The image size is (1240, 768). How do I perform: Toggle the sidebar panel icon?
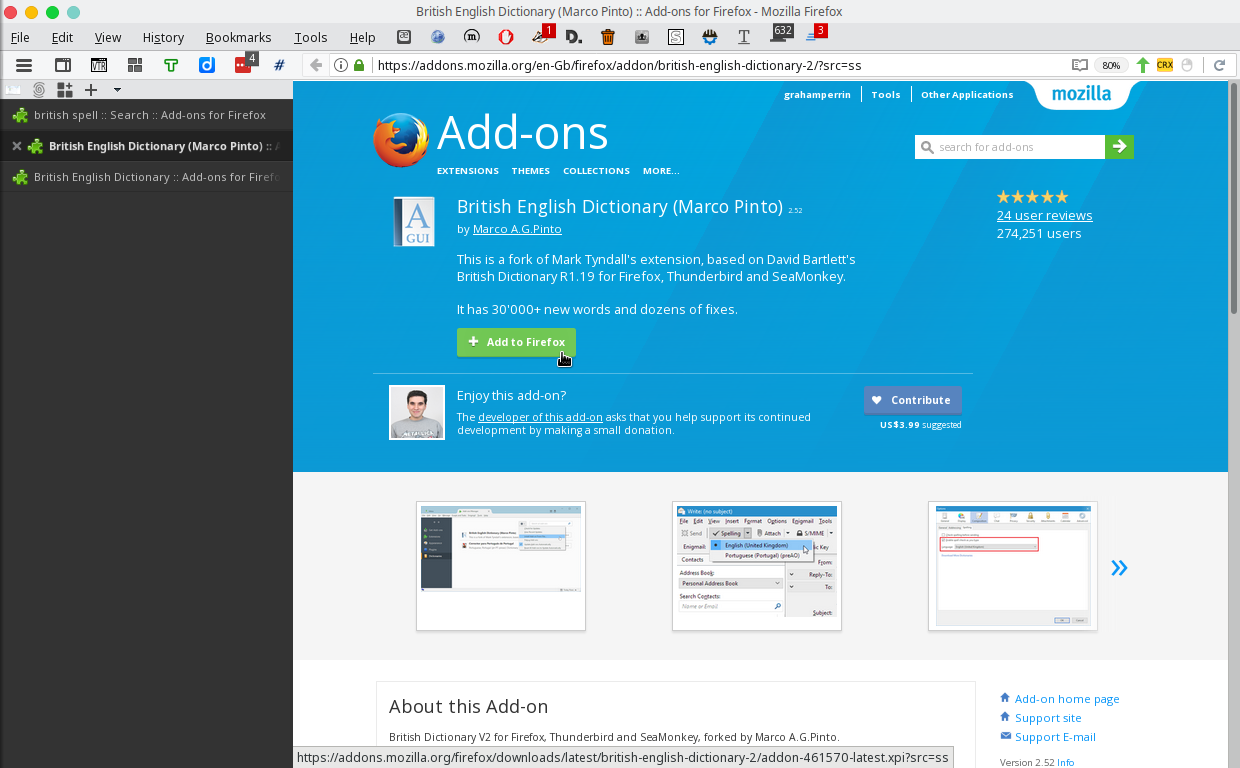[62, 65]
